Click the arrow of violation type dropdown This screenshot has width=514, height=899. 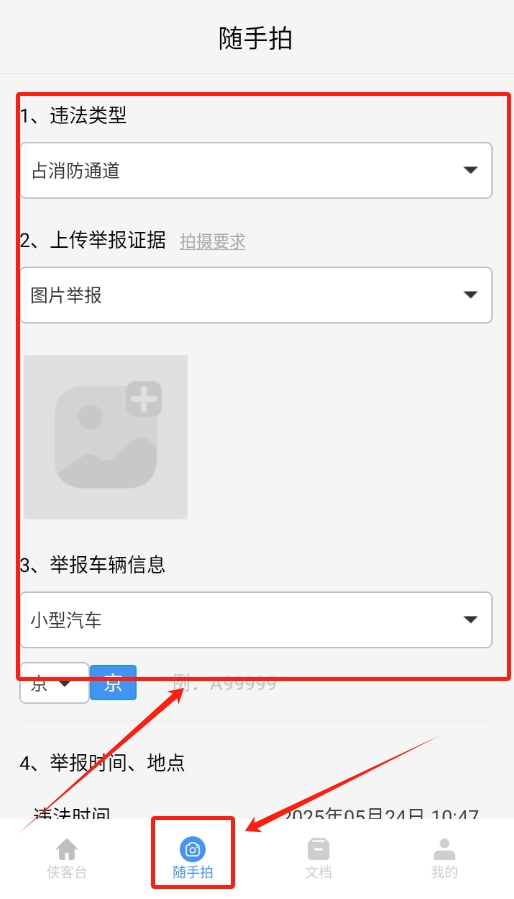(470, 170)
